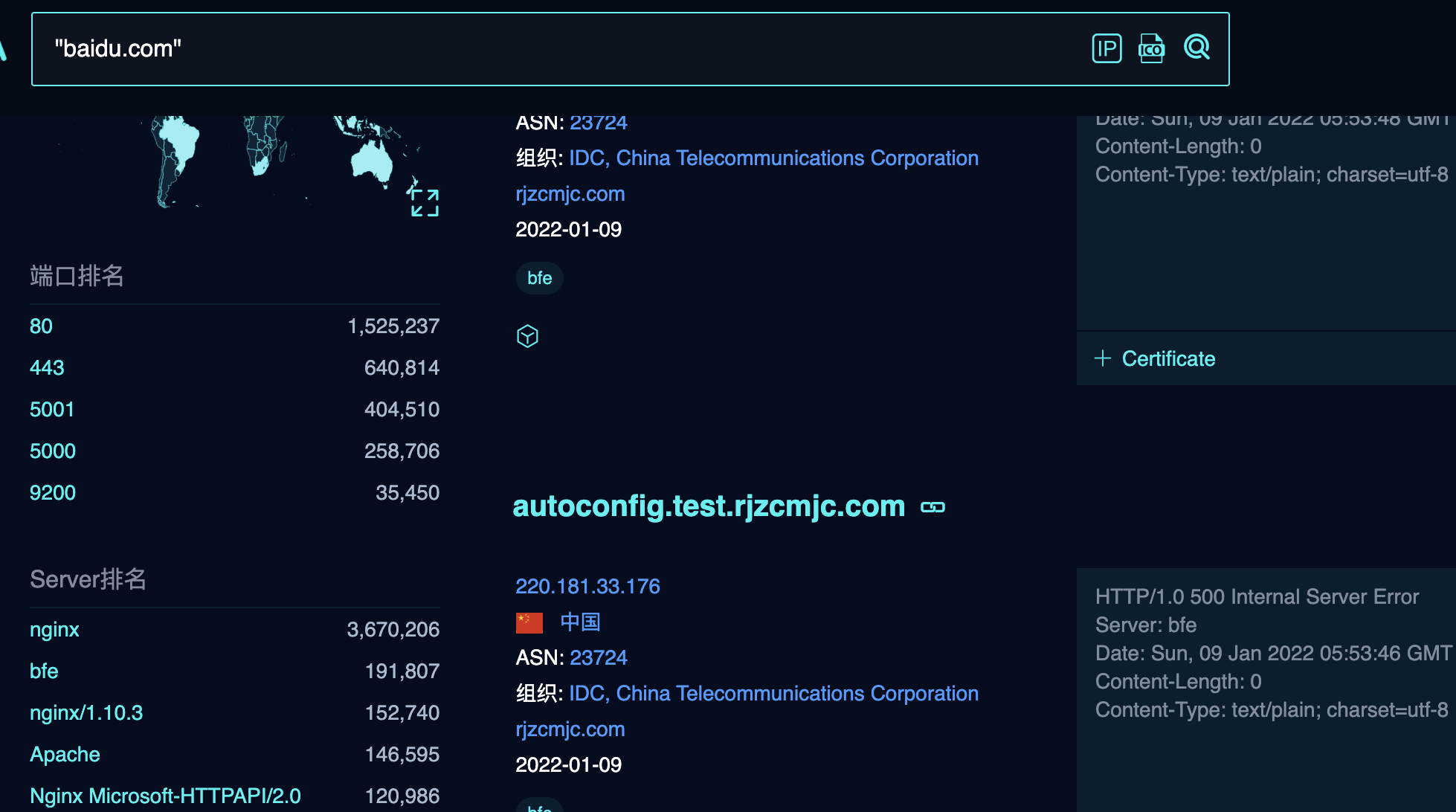
Task: Click the magnifier search icon
Action: point(1196,48)
